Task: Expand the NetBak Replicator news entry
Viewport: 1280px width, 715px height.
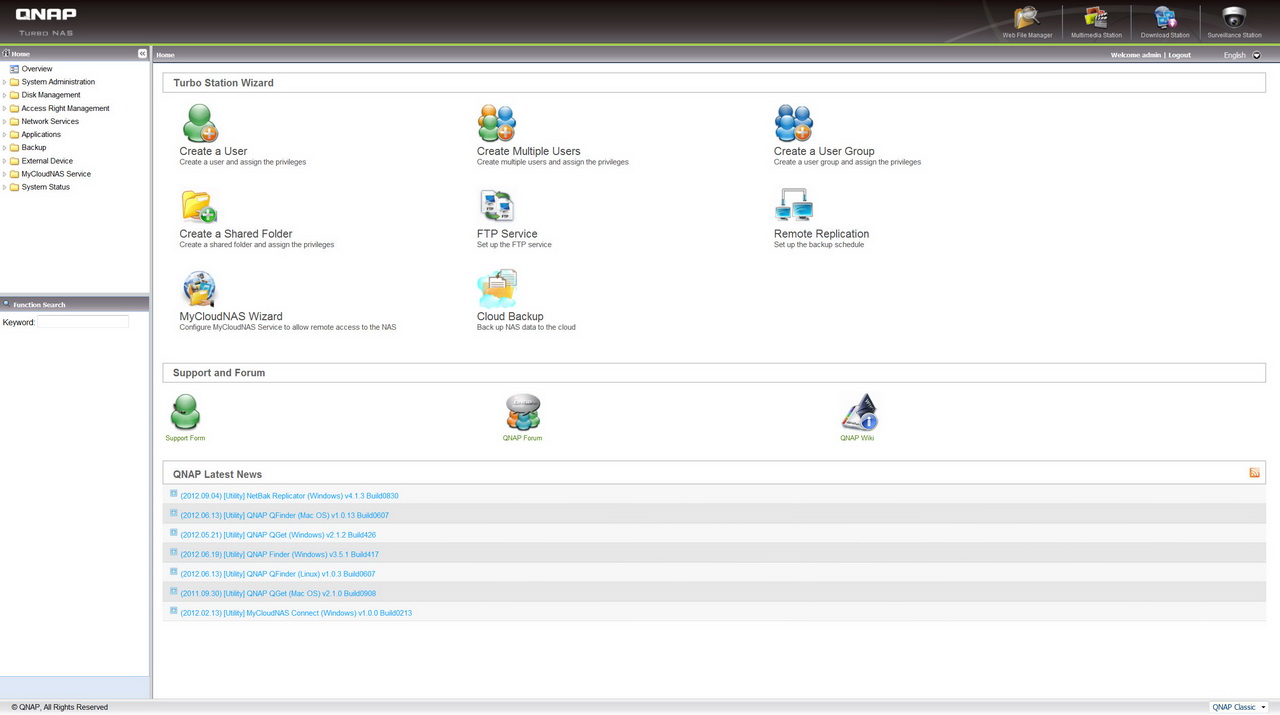Action: [x=174, y=493]
